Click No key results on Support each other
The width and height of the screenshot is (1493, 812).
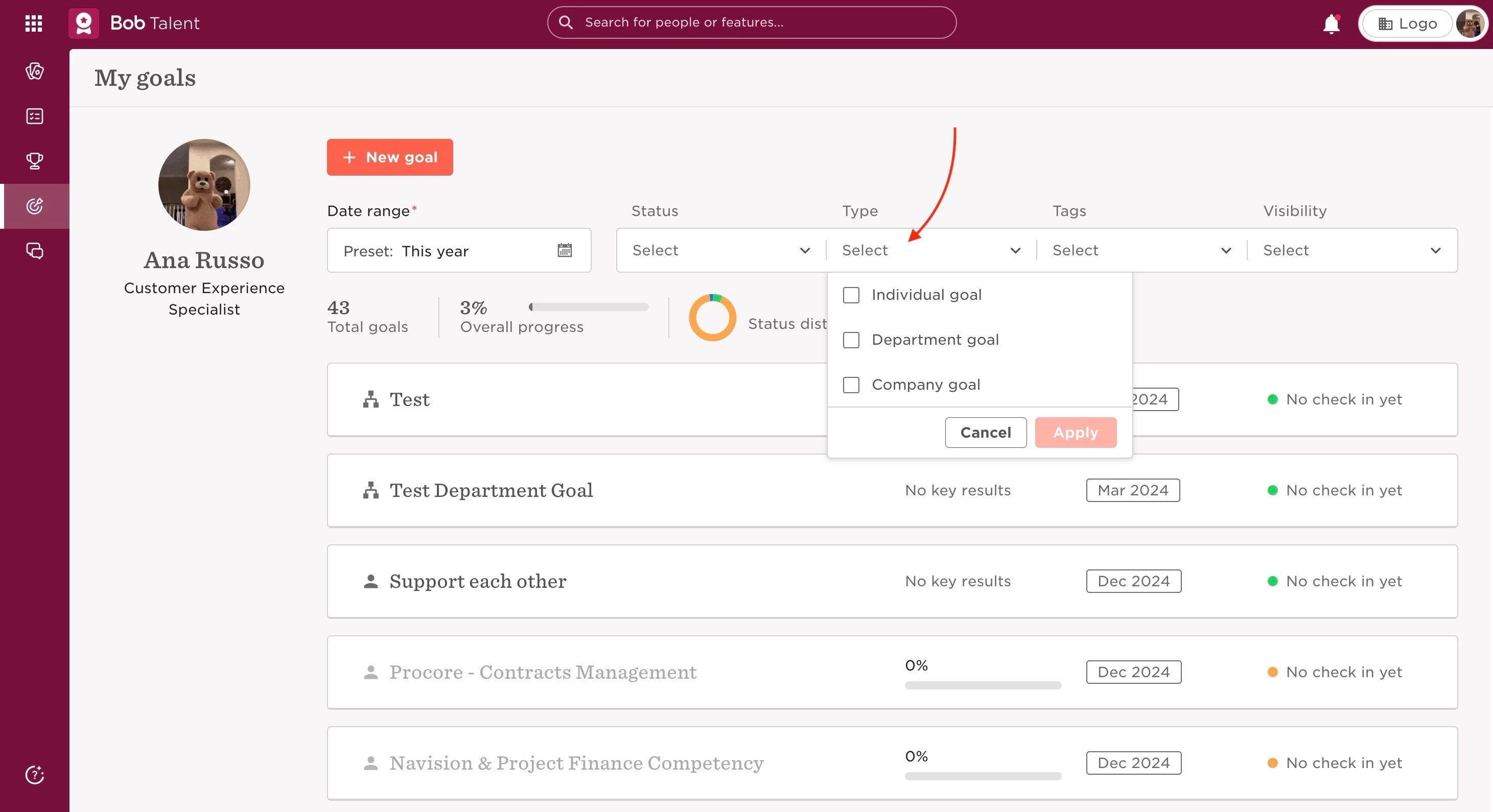958,581
